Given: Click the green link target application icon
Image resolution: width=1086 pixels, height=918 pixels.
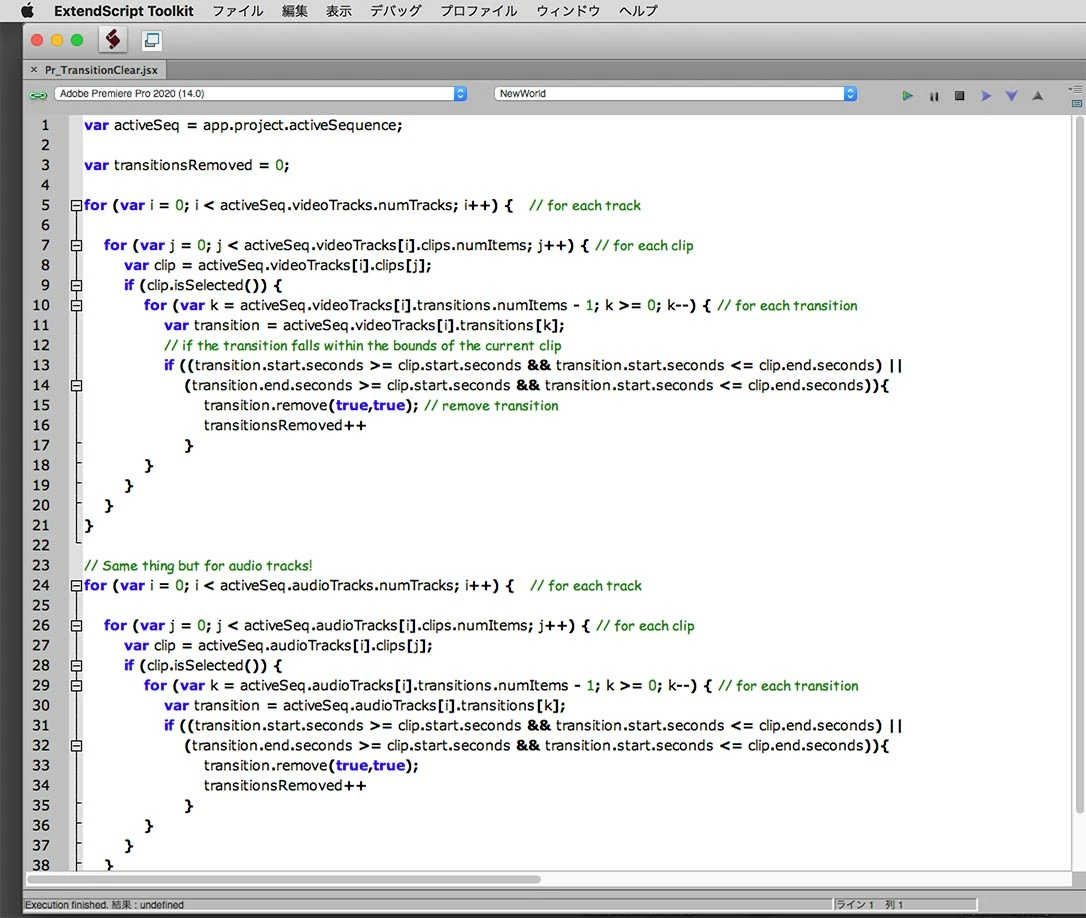Looking at the screenshot, I should (x=38, y=95).
